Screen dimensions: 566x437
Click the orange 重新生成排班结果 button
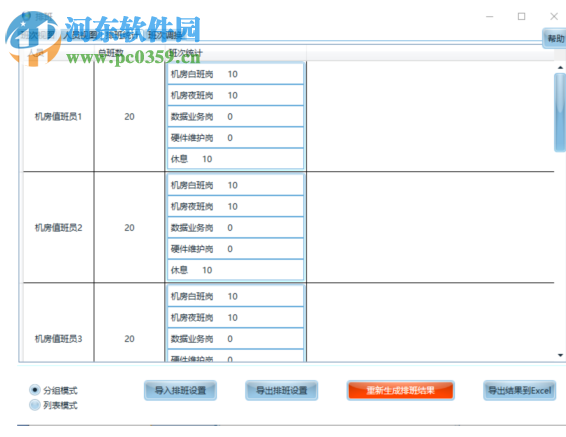tap(400, 390)
